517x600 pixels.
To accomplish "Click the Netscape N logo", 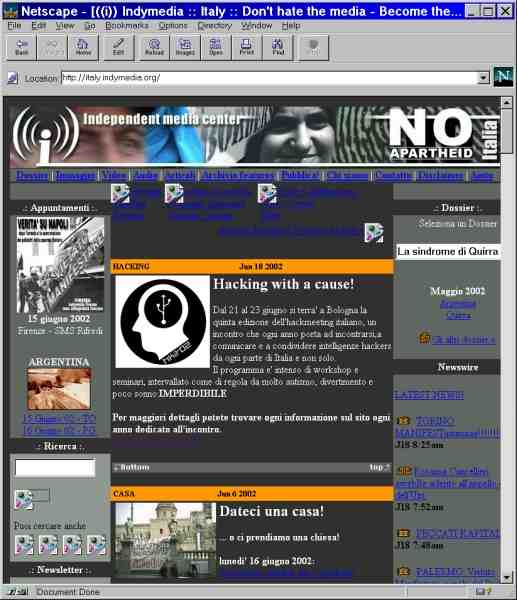I will coord(503,77).
